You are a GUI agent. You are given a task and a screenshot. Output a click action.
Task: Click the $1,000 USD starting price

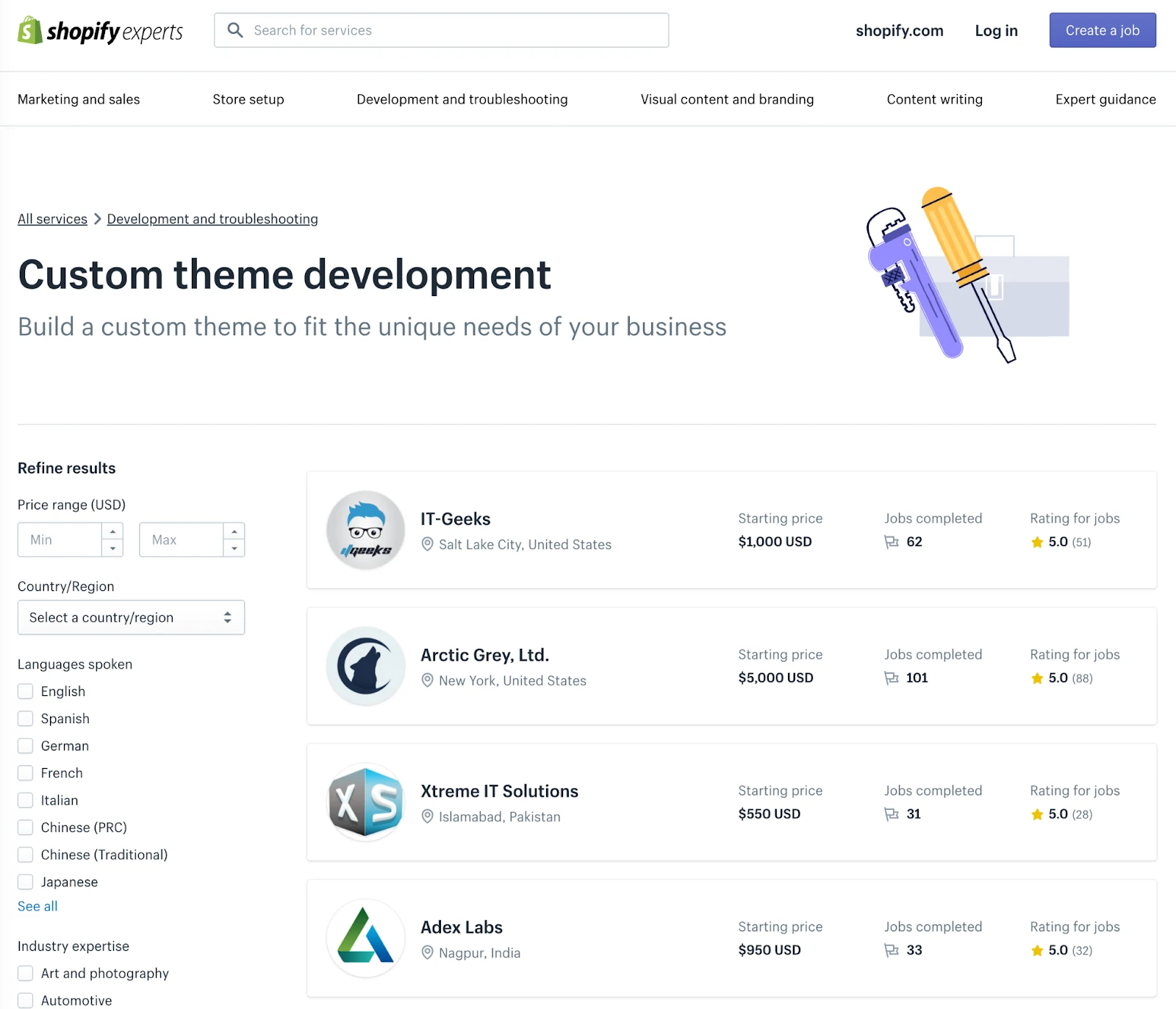[775, 542]
